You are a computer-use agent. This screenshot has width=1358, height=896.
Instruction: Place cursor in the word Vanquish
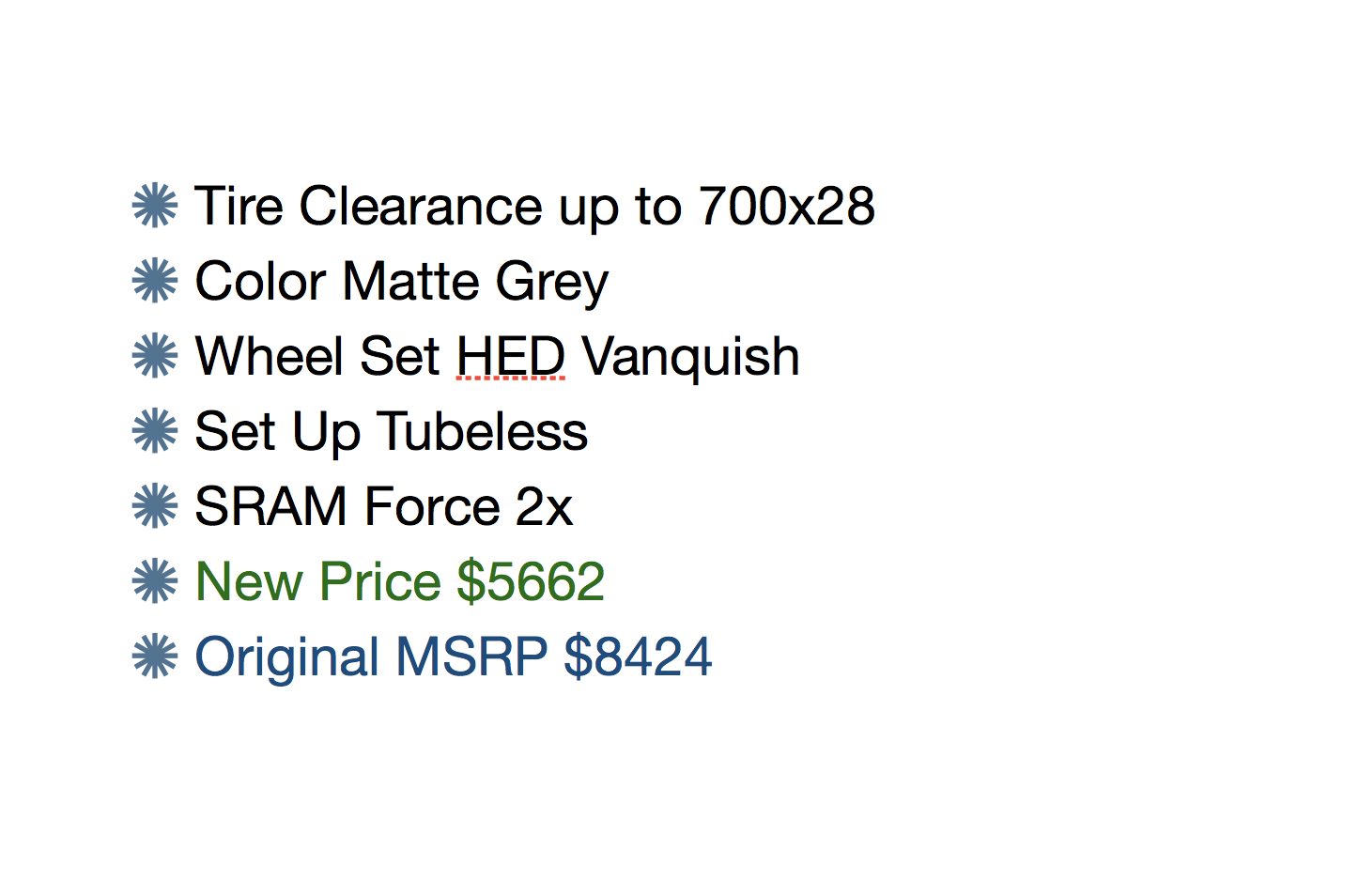[x=690, y=357]
